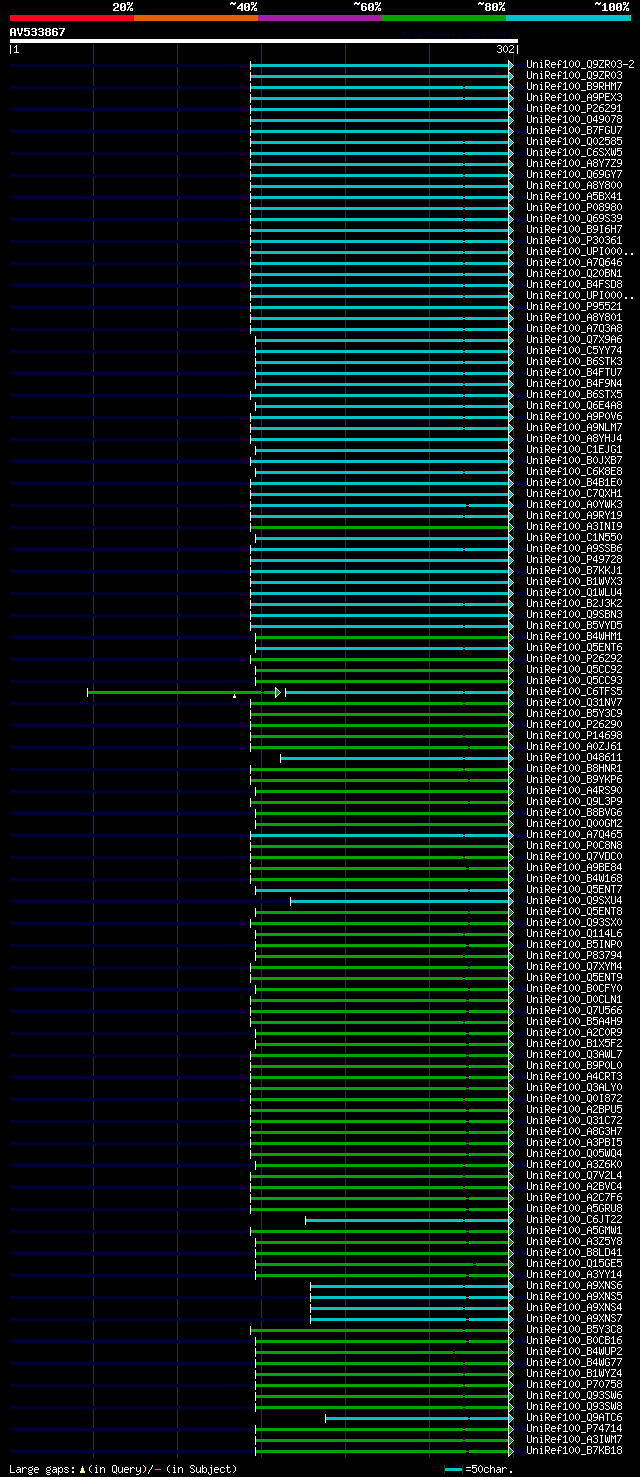Click the UniRef100_A3PBI5 label
The width and height of the screenshot is (640, 1477).
pos(574,1142)
